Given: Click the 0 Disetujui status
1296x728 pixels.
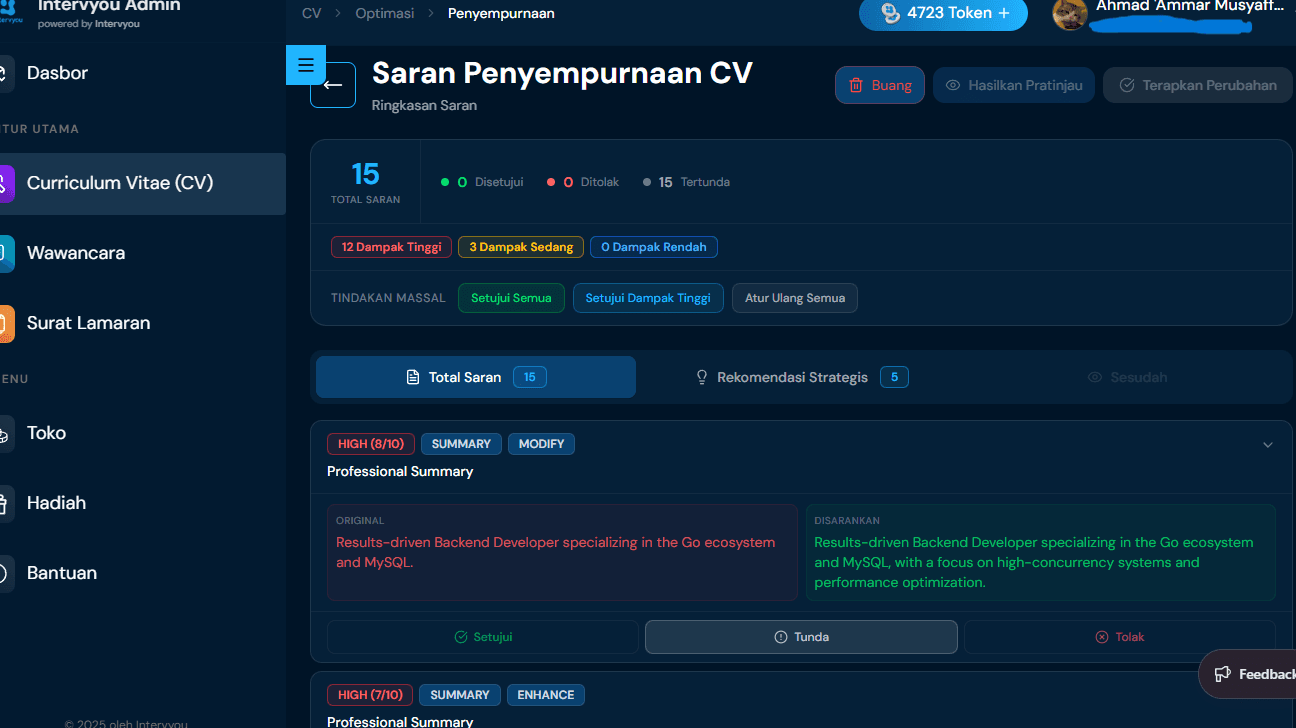Looking at the screenshot, I should click(482, 182).
